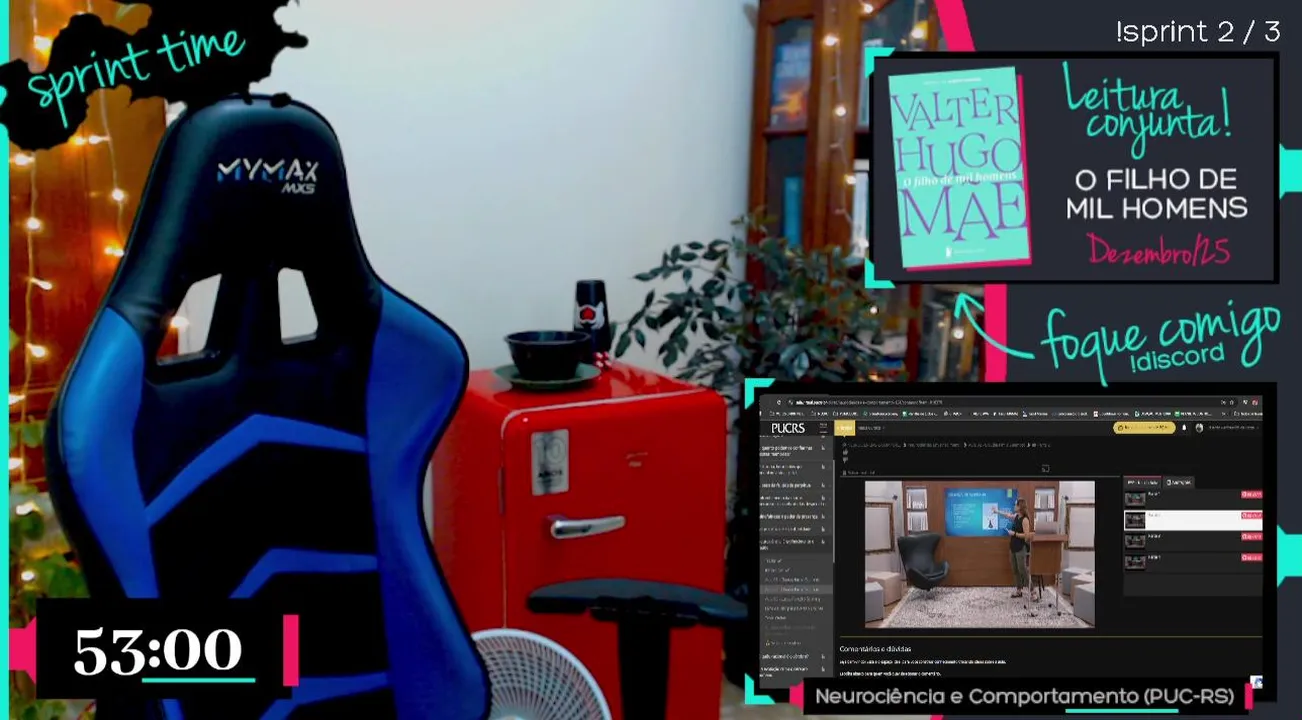Click the red button on the third playlist row
The image size is (1302, 720).
pyautogui.click(x=1251, y=537)
